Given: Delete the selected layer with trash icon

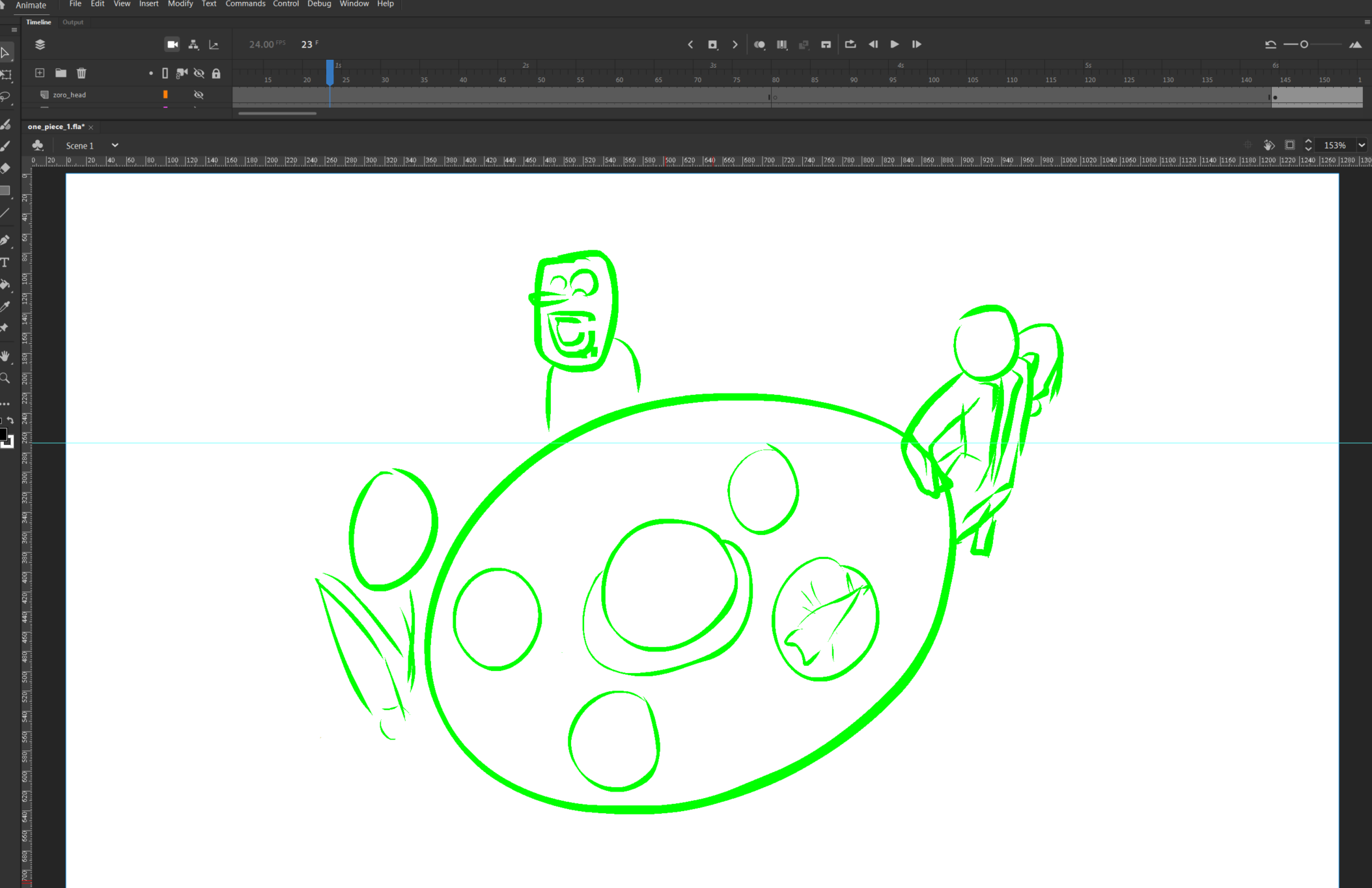Looking at the screenshot, I should [x=81, y=73].
